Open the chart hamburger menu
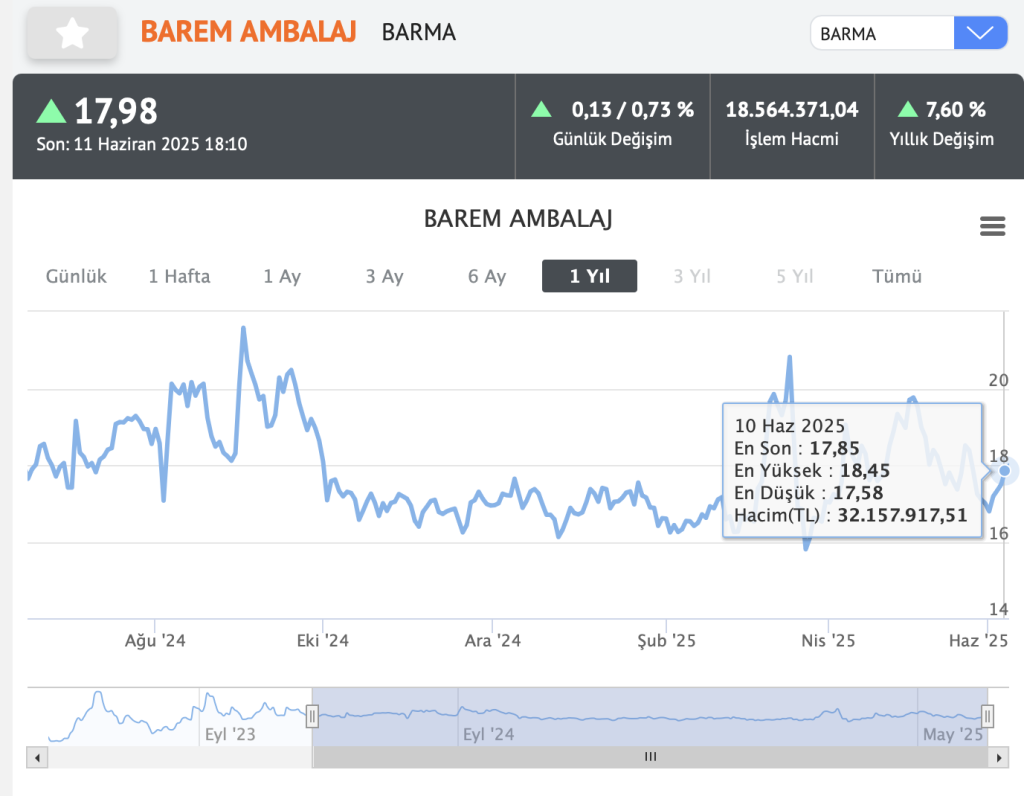Viewport: 1024px width, 796px height. point(992,227)
